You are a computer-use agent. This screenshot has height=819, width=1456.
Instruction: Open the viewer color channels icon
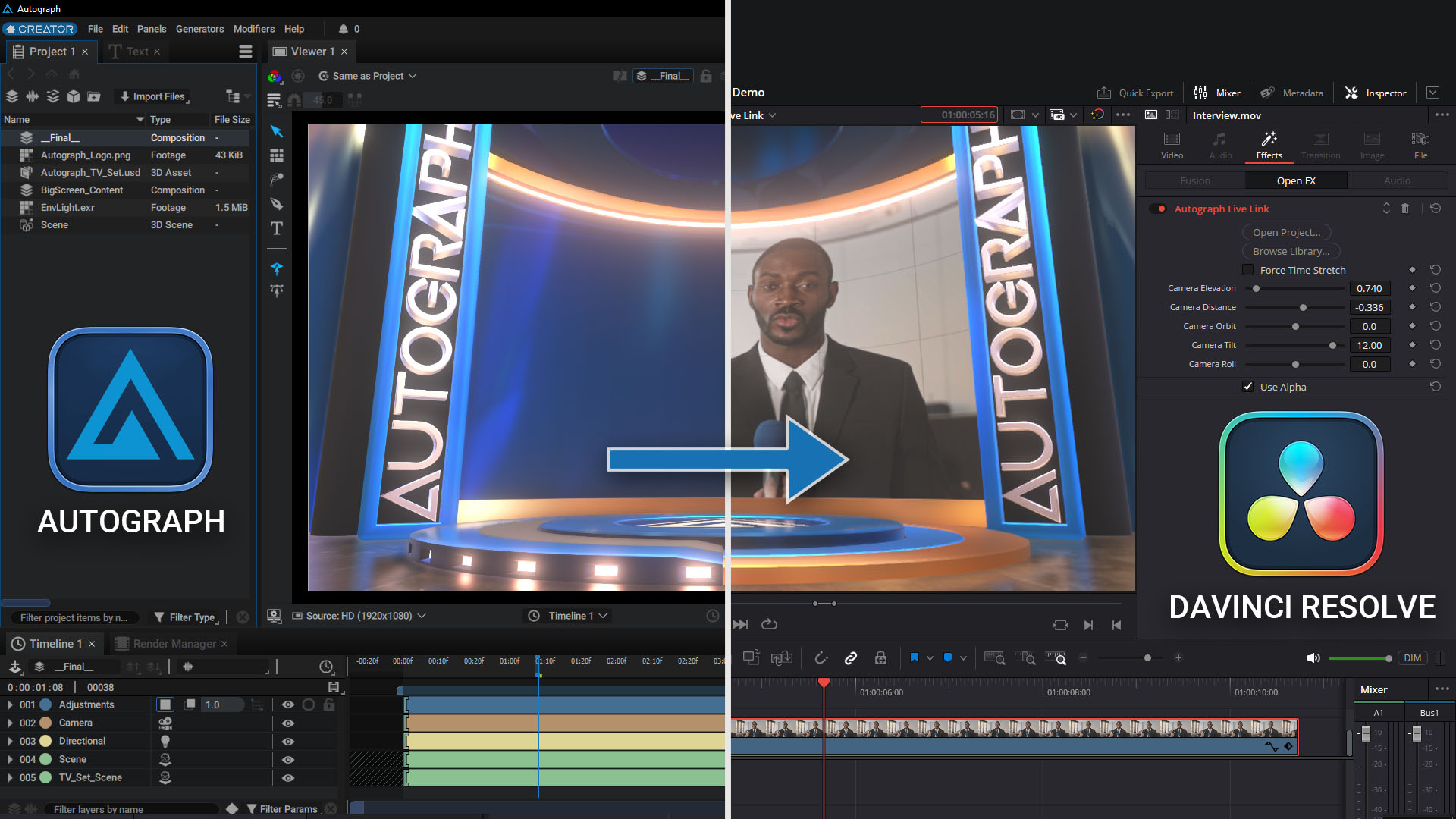tap(275, 76)
